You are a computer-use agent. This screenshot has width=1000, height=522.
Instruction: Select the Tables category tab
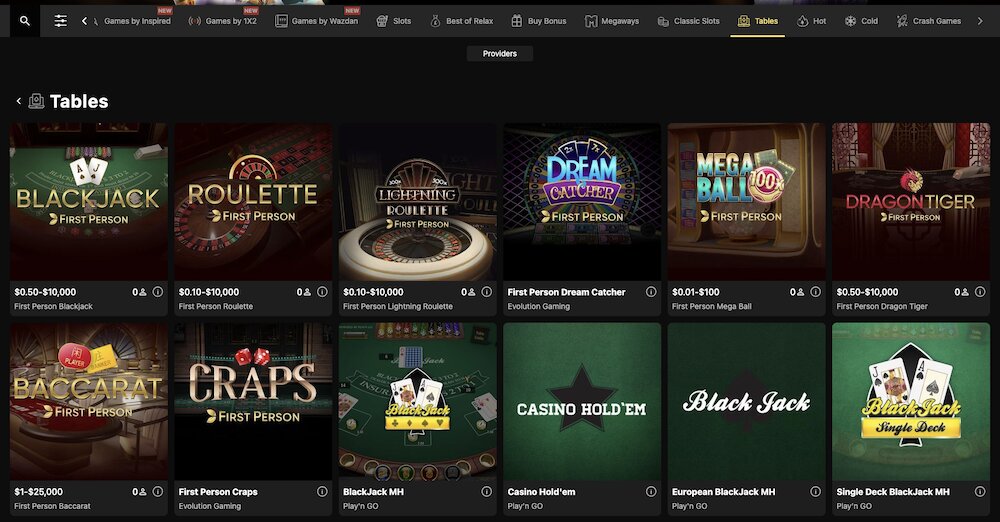point(758,21)
